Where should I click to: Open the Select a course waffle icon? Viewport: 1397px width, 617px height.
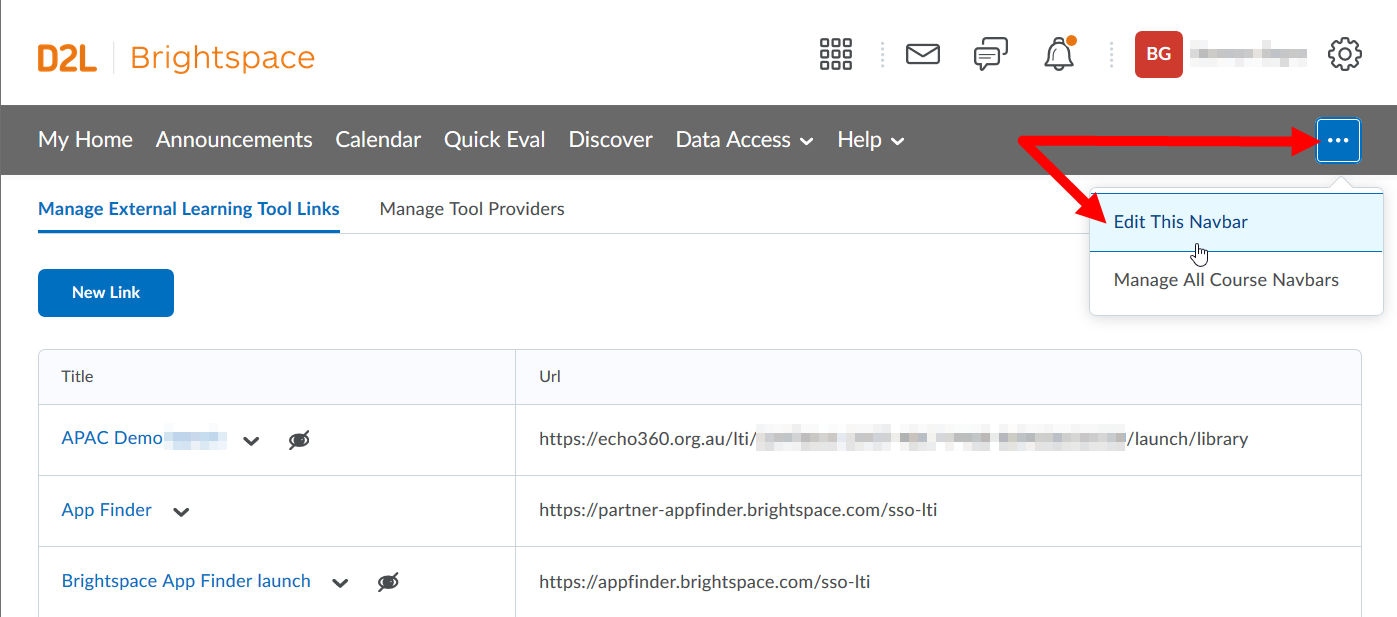(x=835, y=54)
